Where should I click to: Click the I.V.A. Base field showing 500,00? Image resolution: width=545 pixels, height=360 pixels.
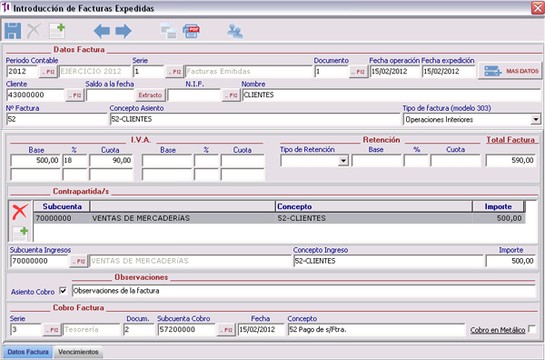coord(35,161)
